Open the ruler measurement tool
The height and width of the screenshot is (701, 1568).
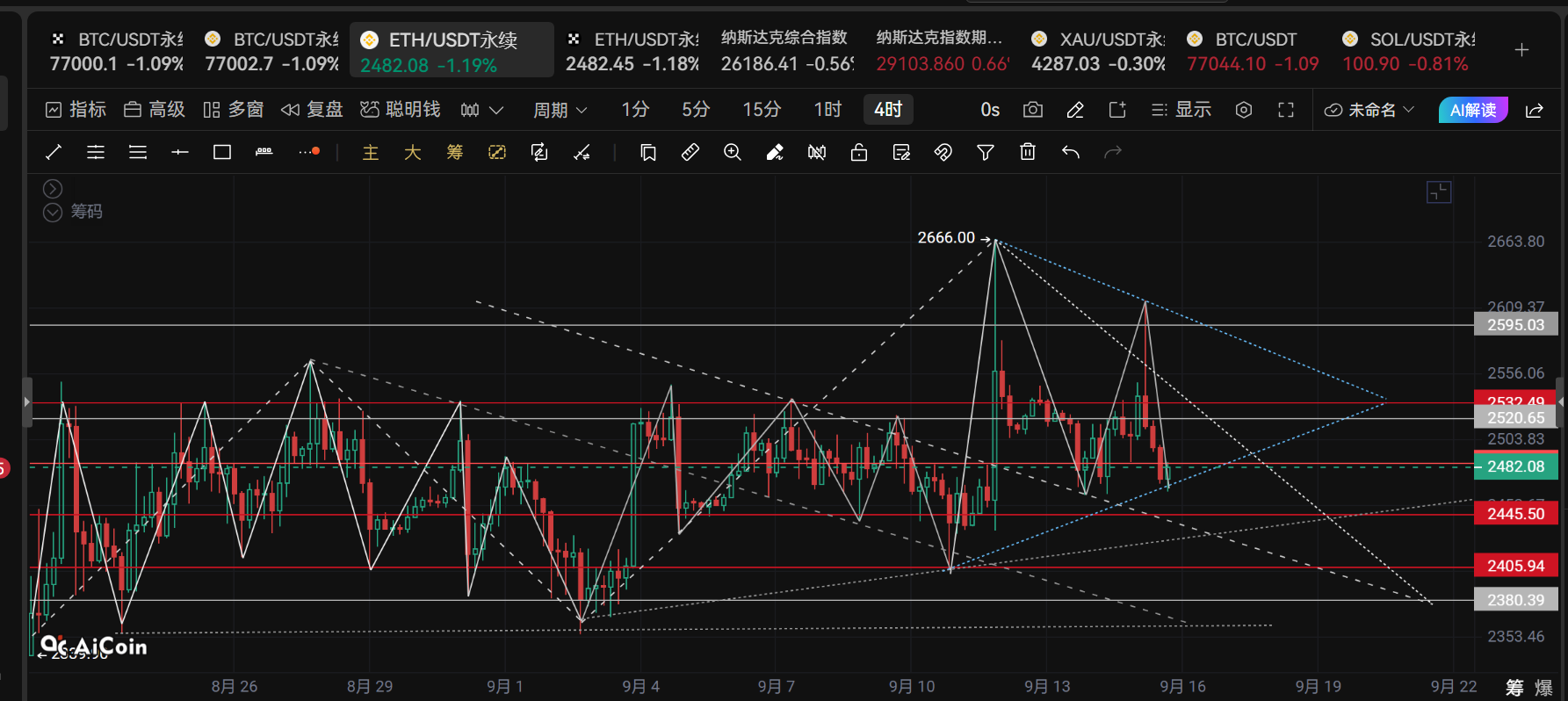point(690,152)
